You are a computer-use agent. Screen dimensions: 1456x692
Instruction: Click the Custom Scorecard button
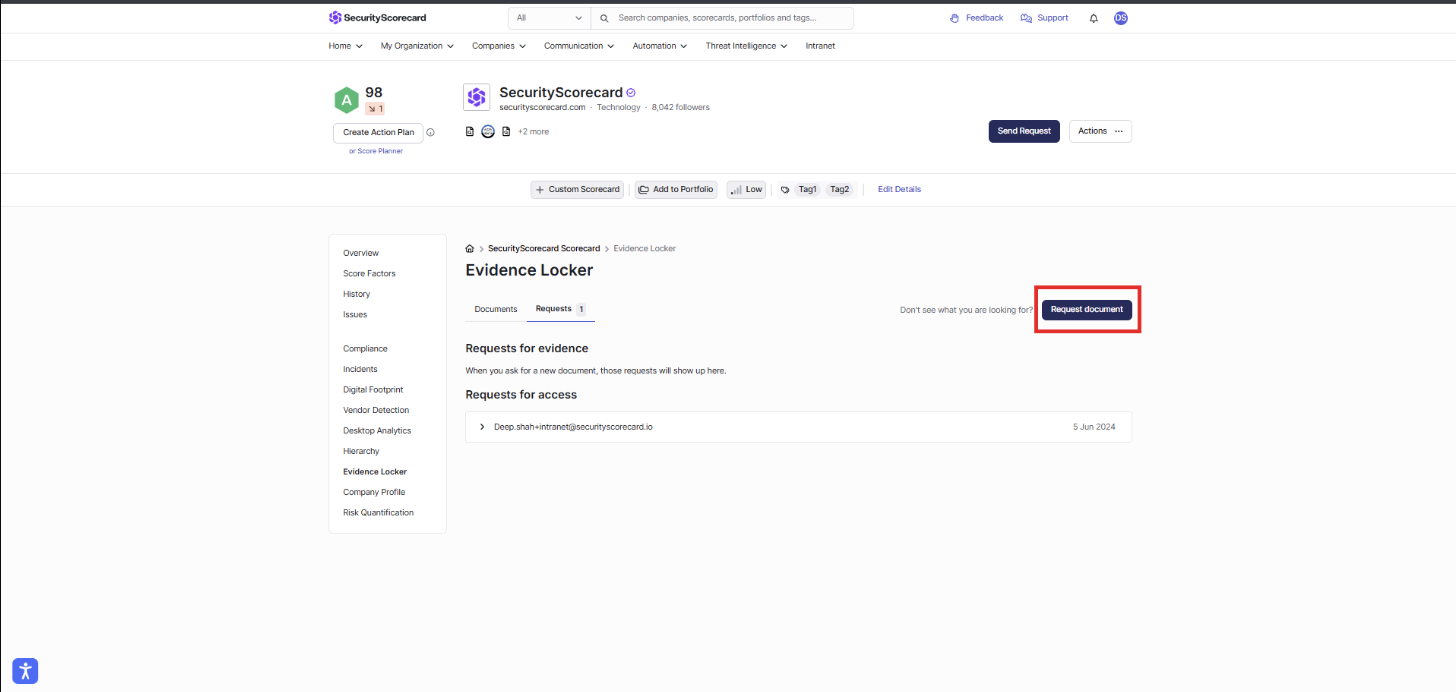pyautogui.click(x=578, y=189)
